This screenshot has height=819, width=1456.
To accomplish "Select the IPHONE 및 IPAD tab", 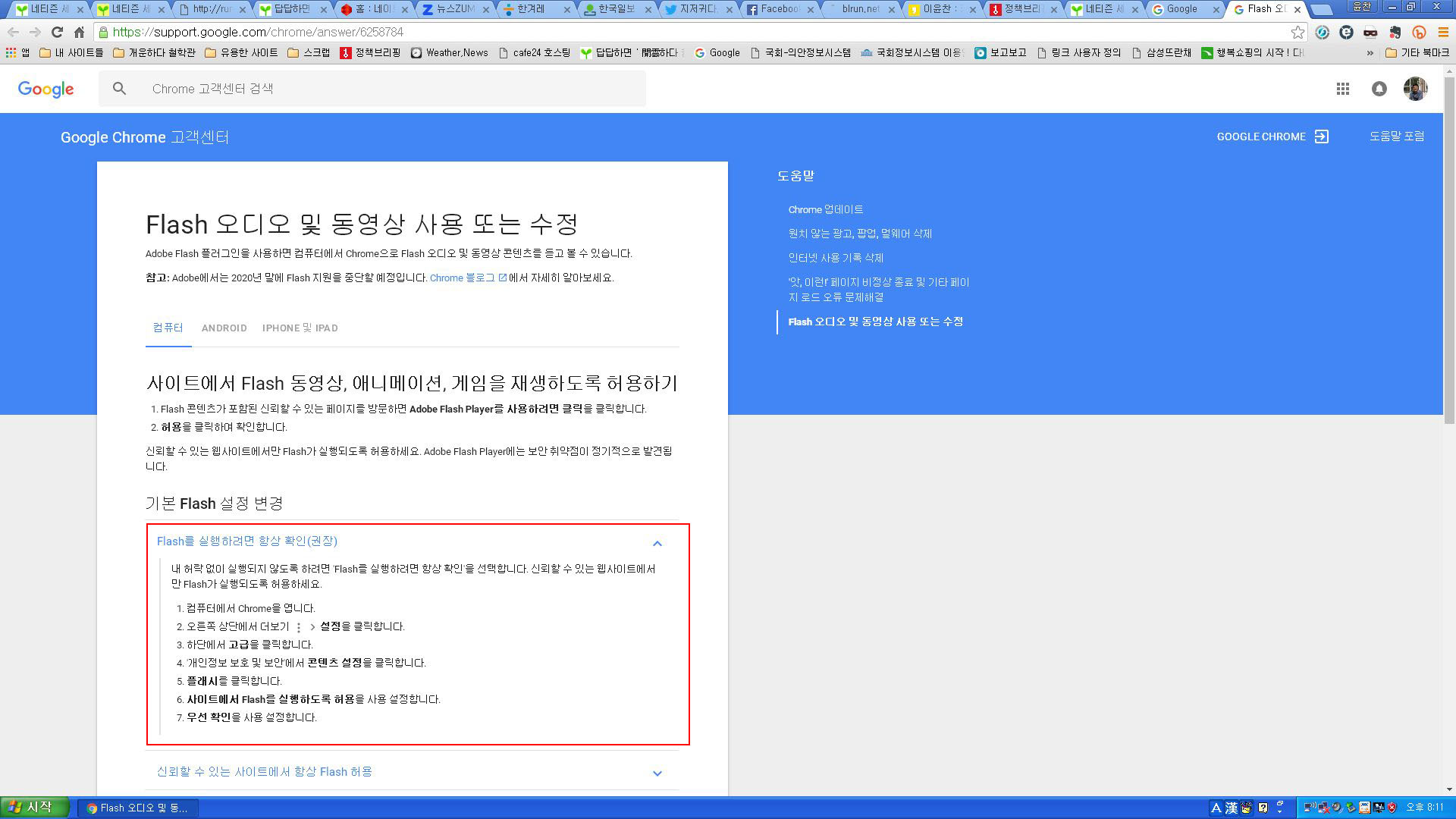I will [x=300, y=328].
